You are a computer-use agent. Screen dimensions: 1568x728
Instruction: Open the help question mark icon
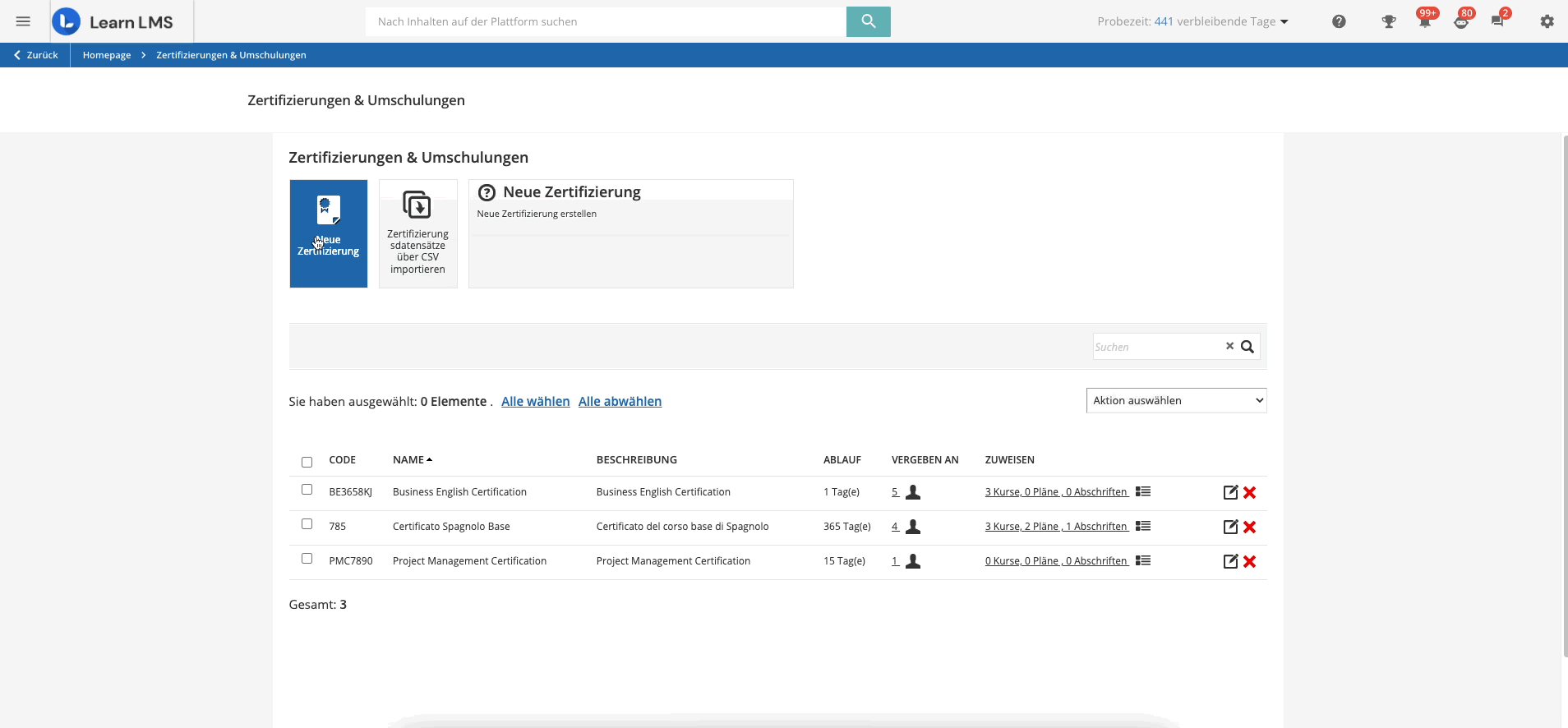pyautogui.click(x=1339, y=21)
